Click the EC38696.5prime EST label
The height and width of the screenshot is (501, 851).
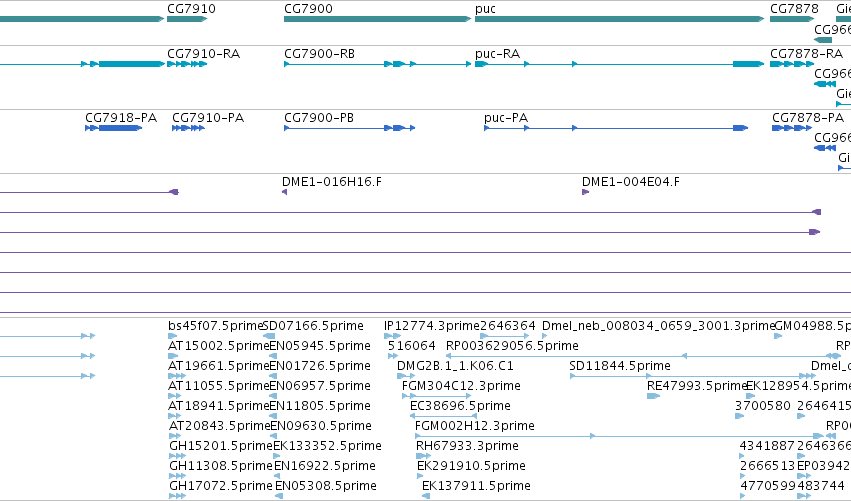(460, 406)
